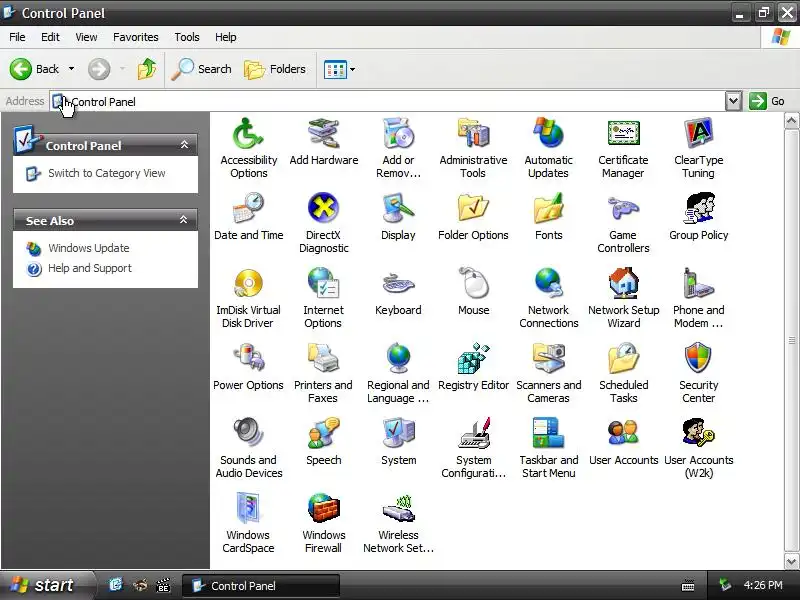The height and width of the screenshot is (600, 800).
Task: Click the Start button
Action: pos(47,585)
